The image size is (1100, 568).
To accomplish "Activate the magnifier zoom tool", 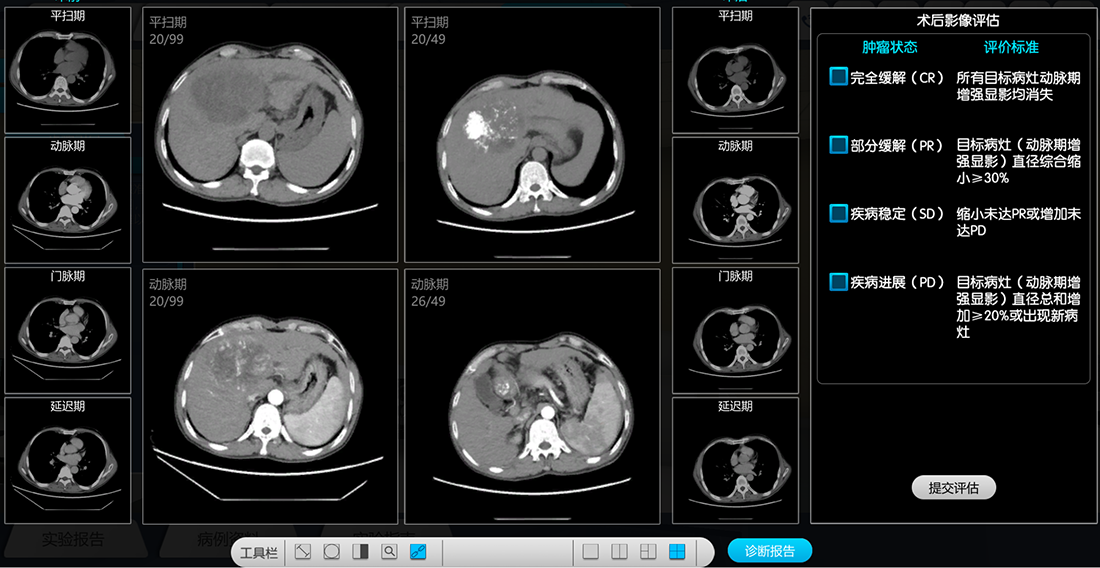I will [390, 552].
